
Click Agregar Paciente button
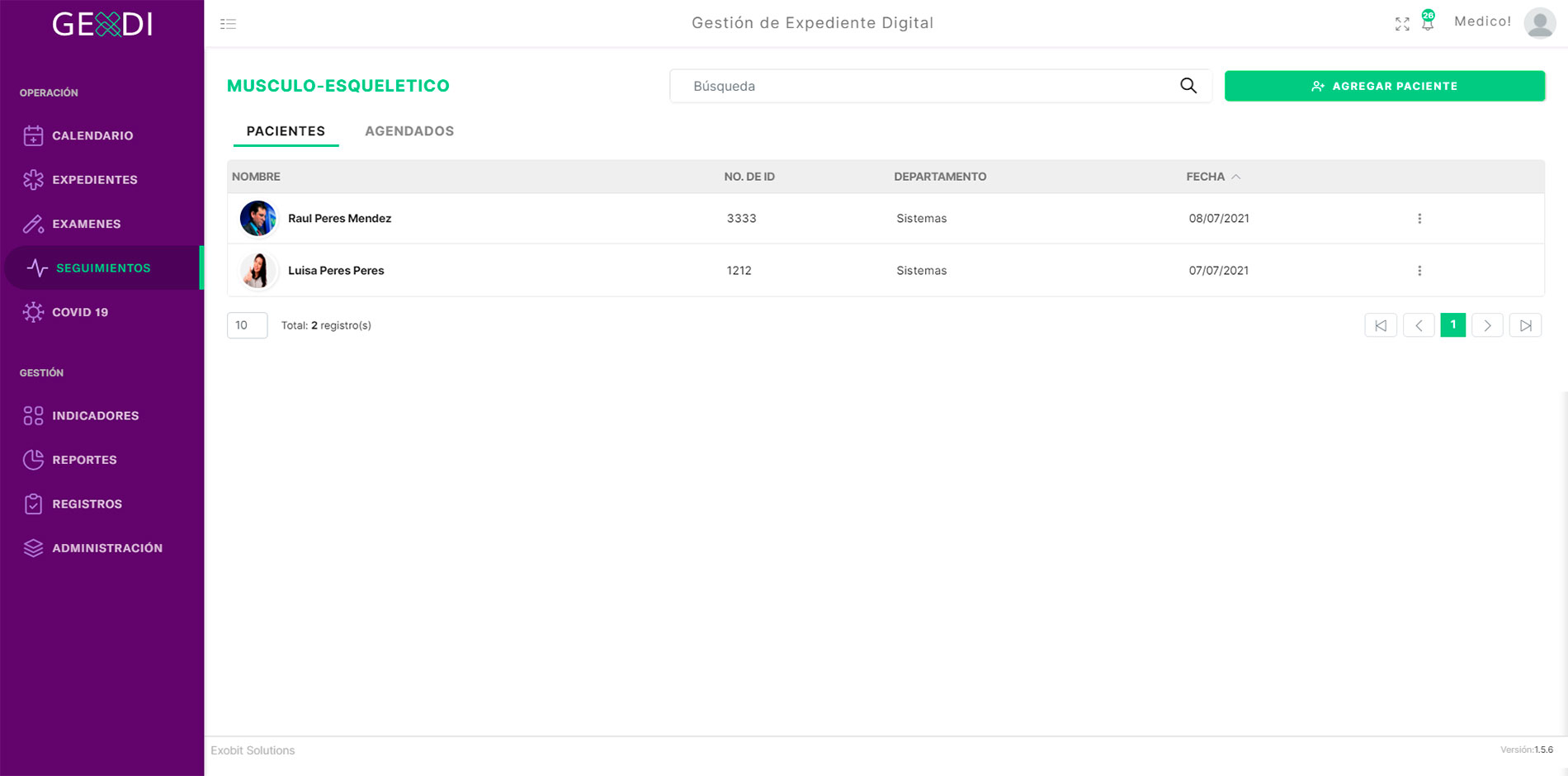(1385, 86)
